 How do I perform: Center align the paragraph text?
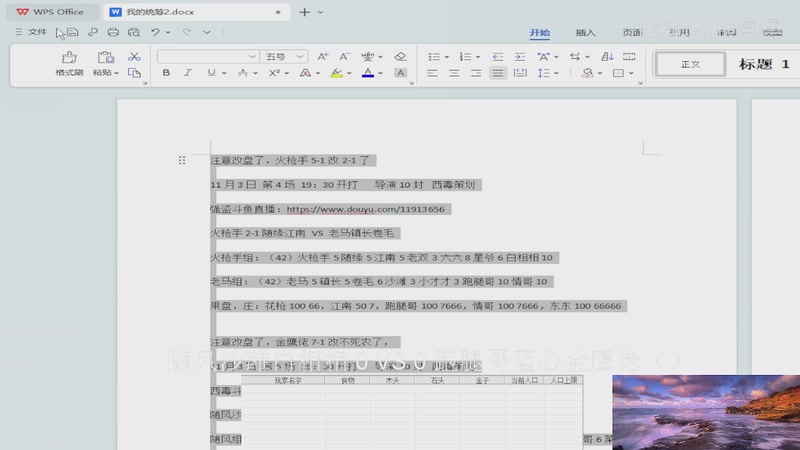pos(454,73)
